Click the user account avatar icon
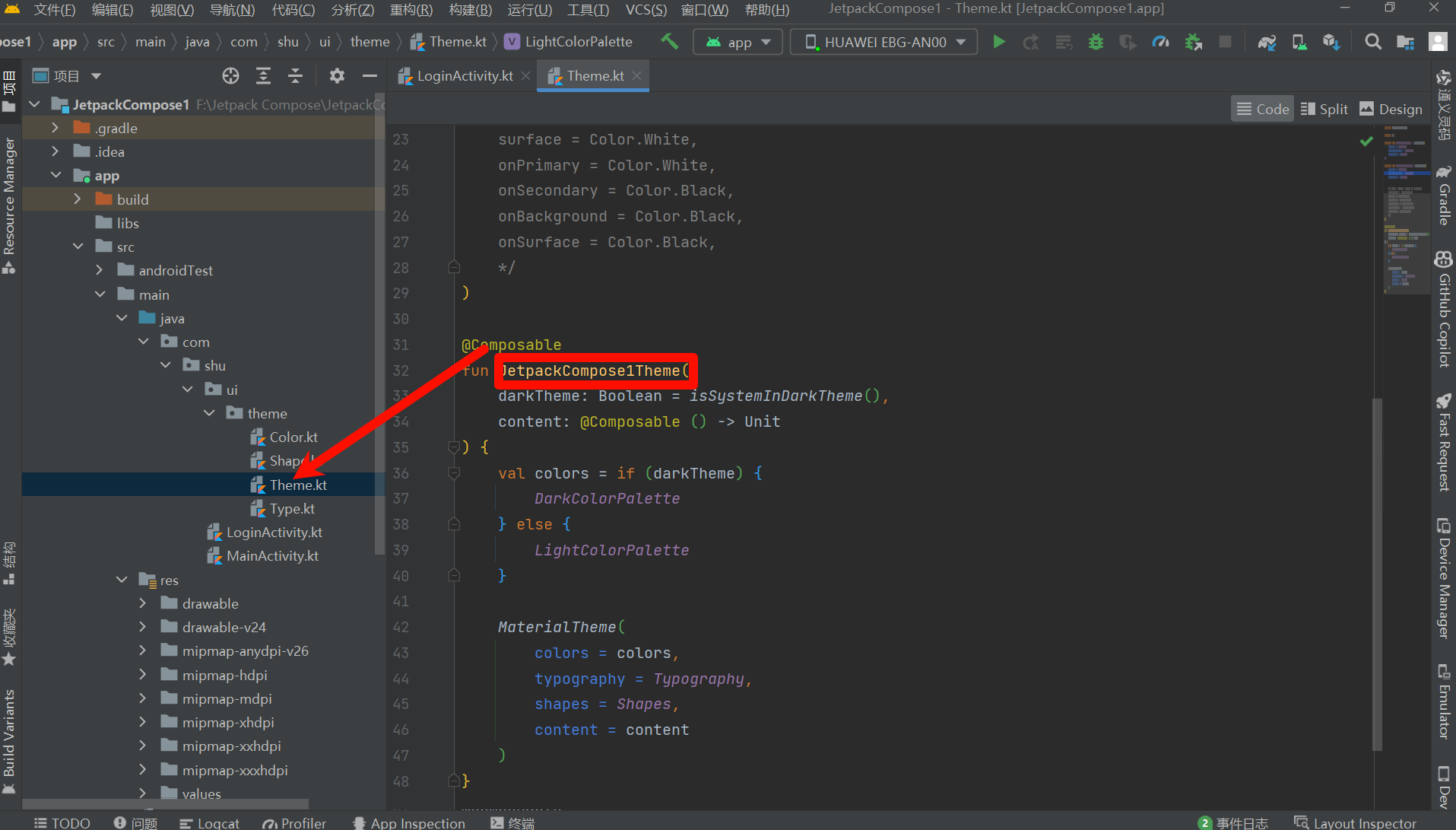 tap(1438, 42)
